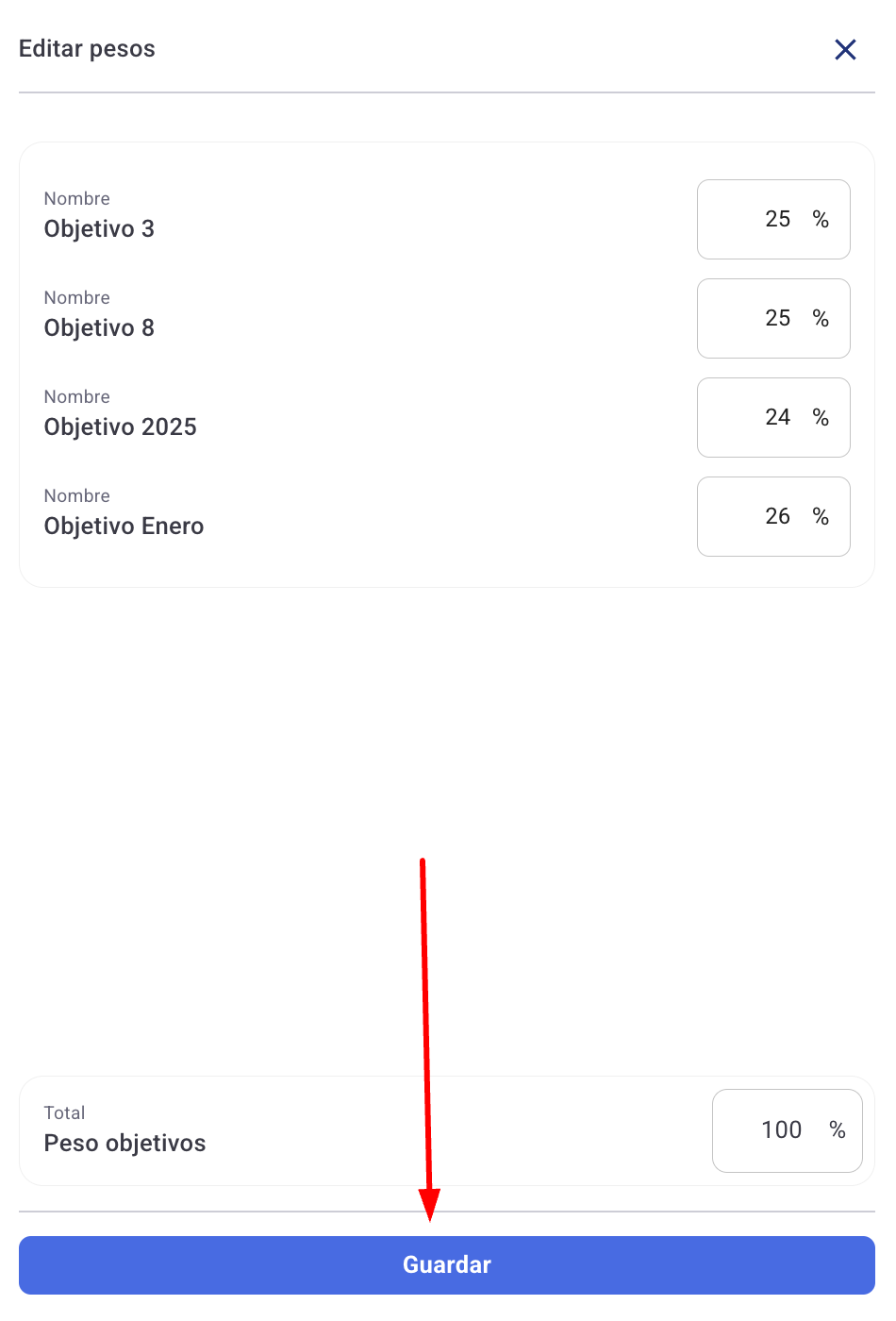This screenshot has width=896, height=1321.
Task: Click the Total caption text
Action: 64,1113
